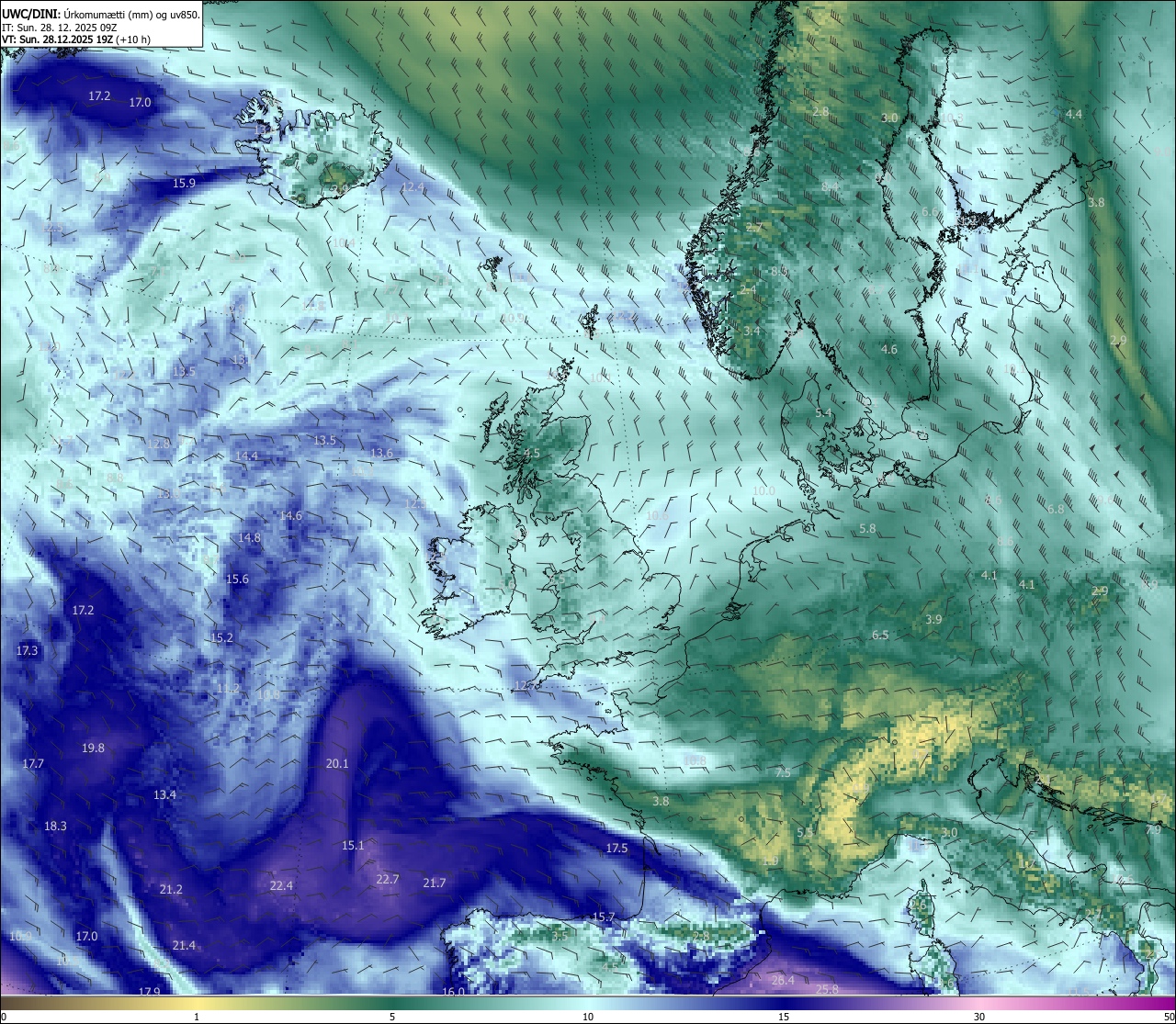The width and height of the screenshot is (1176, 1024).
Task: Click the 15.9 value west of Iceland
Action: (x=185, y=184)
